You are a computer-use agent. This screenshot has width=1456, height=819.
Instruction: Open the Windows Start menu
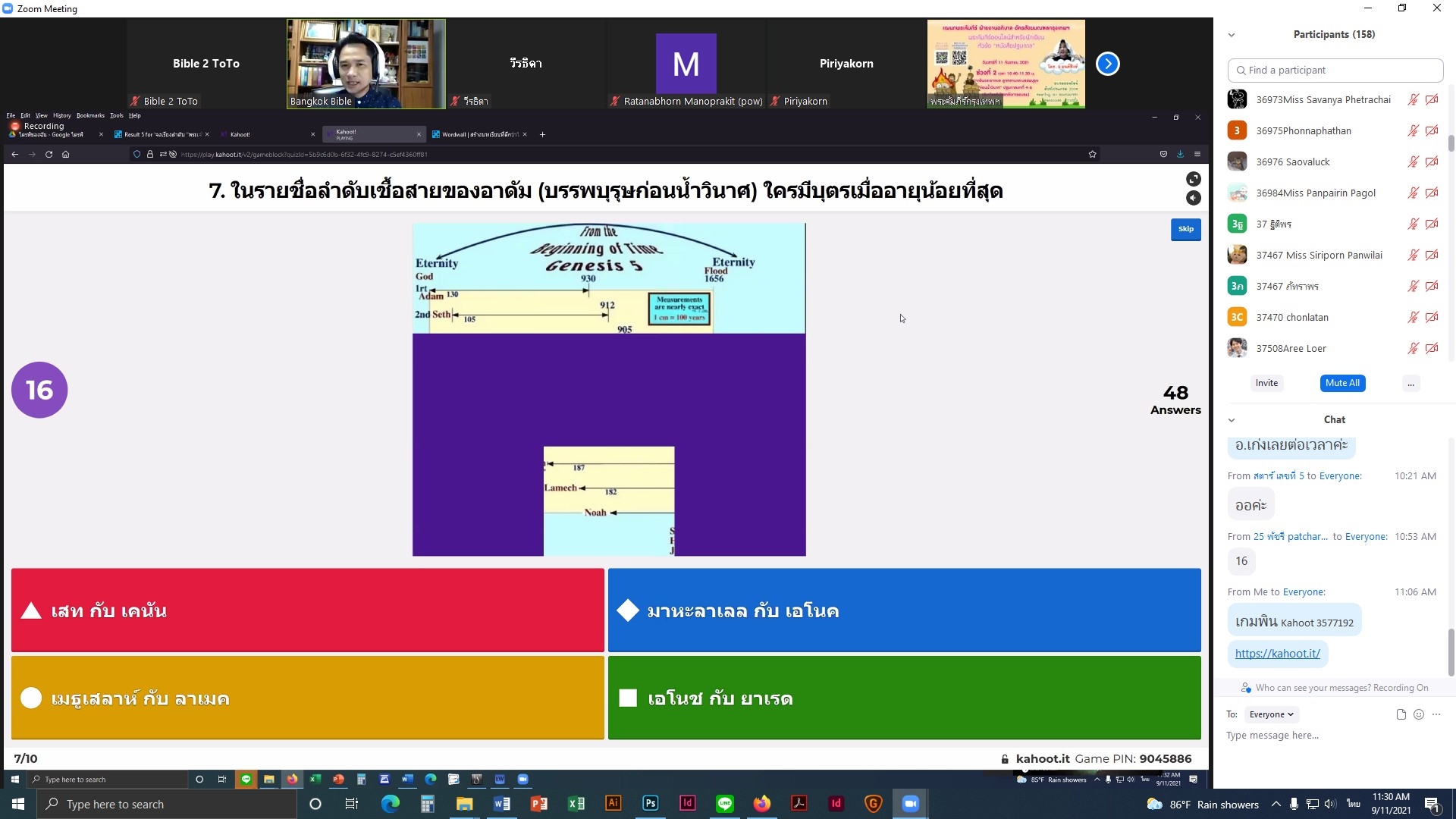18,804
